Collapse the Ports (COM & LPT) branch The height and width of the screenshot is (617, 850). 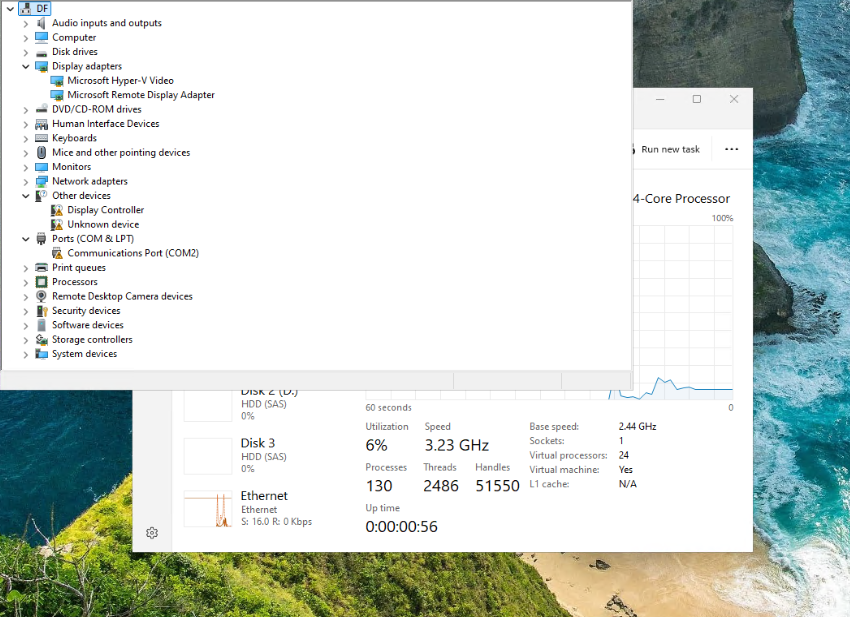[25, 239]
